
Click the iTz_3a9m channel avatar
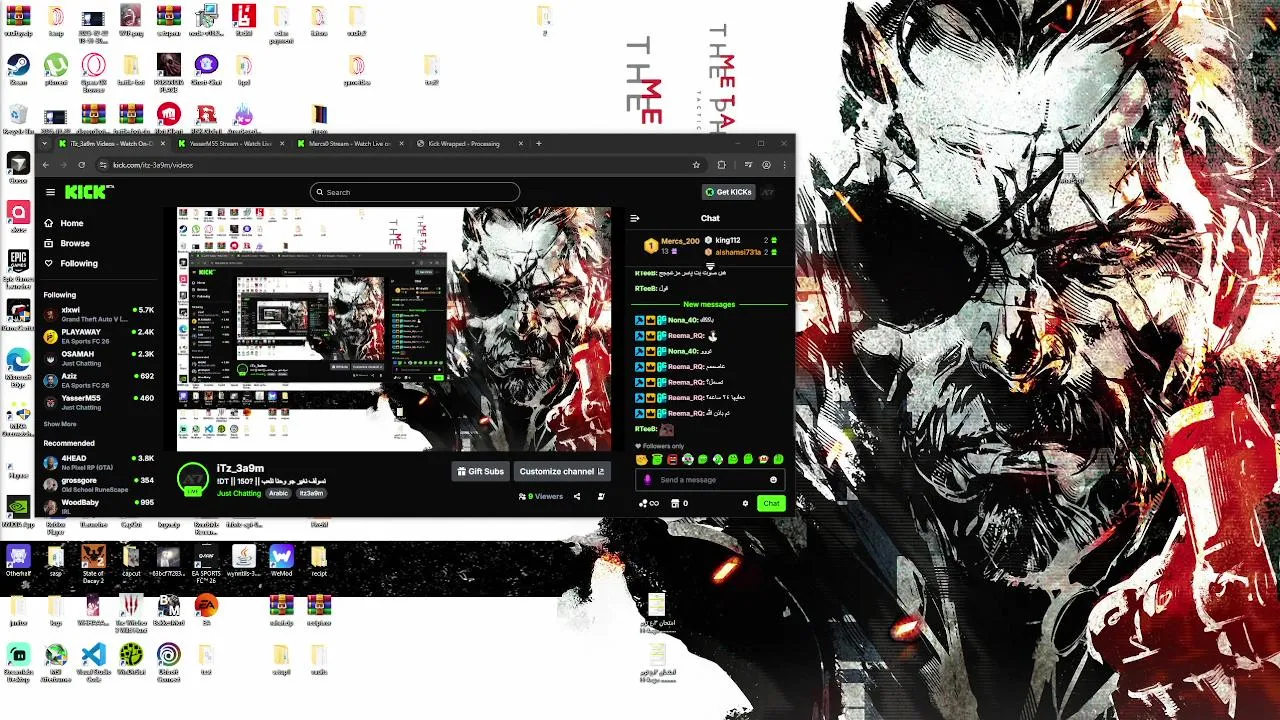point(192,479)
